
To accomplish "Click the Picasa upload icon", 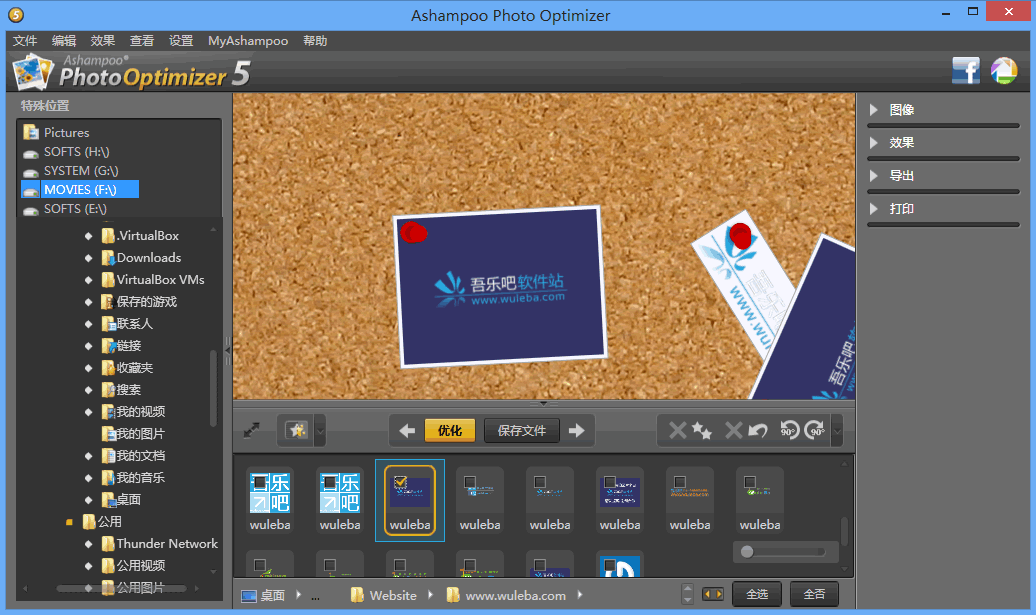I will (x=1004, y=70).
